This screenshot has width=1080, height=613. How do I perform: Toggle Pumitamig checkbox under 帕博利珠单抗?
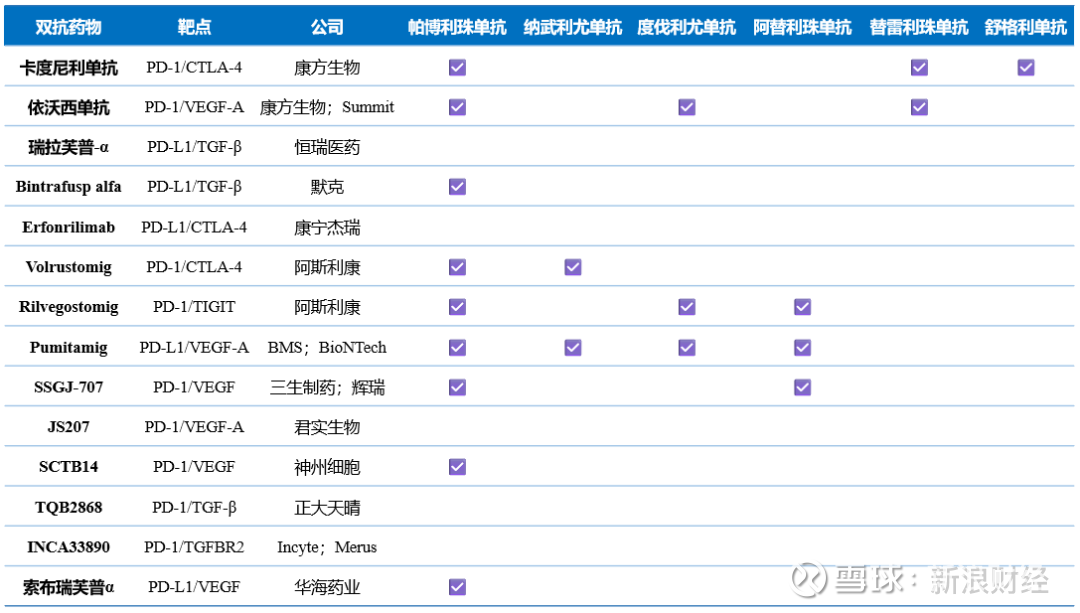pyautogui.click(x=457, y=348)
